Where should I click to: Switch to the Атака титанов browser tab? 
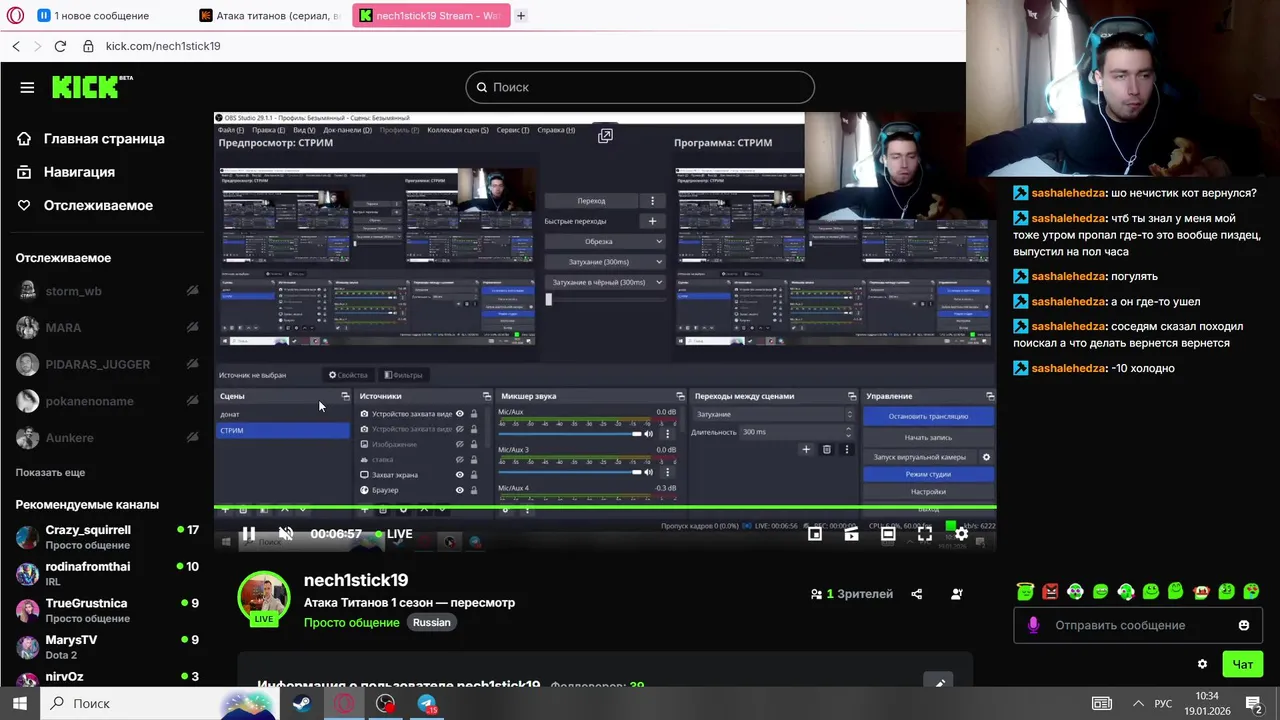point(270,15)
